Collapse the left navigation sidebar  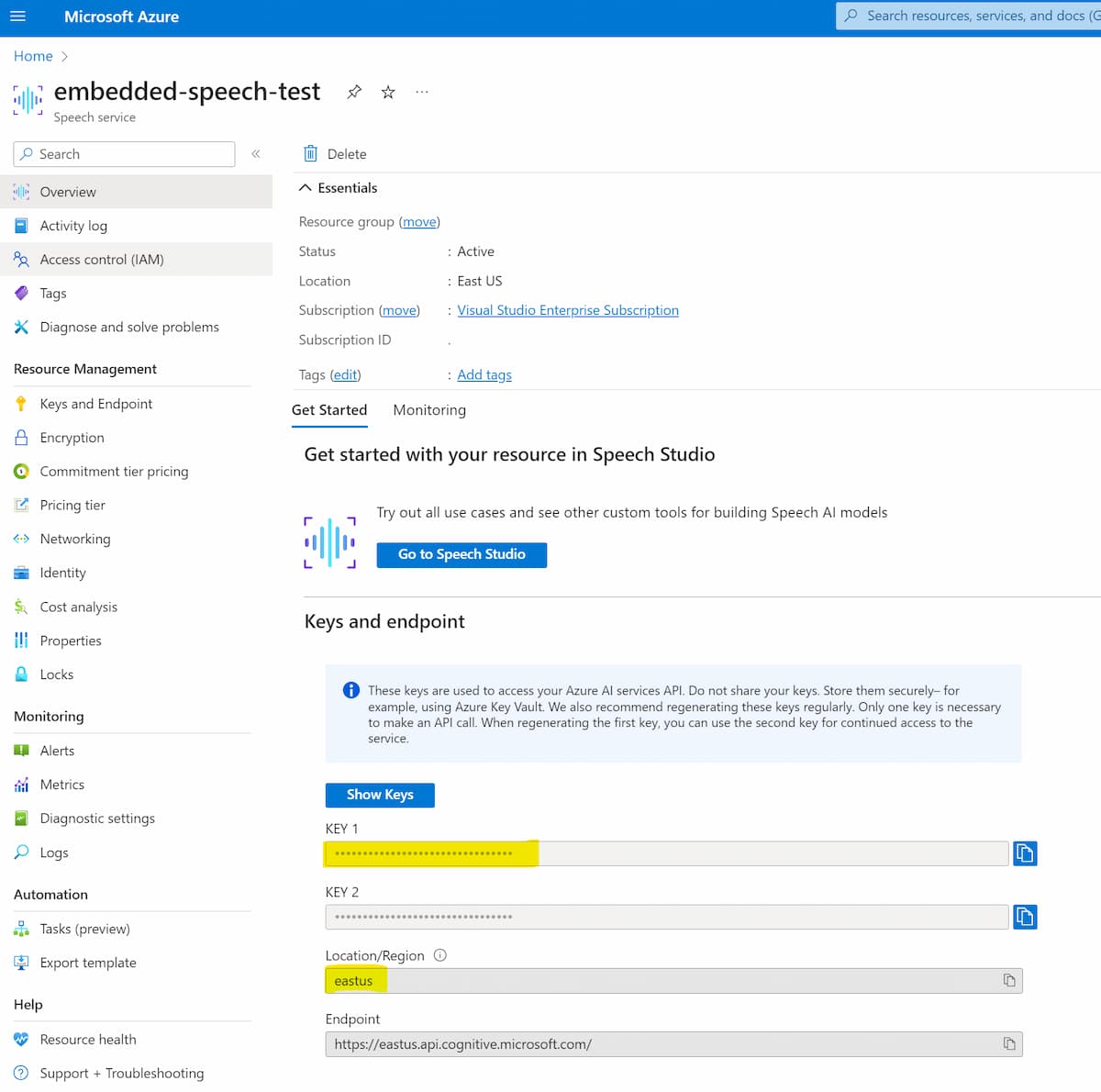pos(256,153)
